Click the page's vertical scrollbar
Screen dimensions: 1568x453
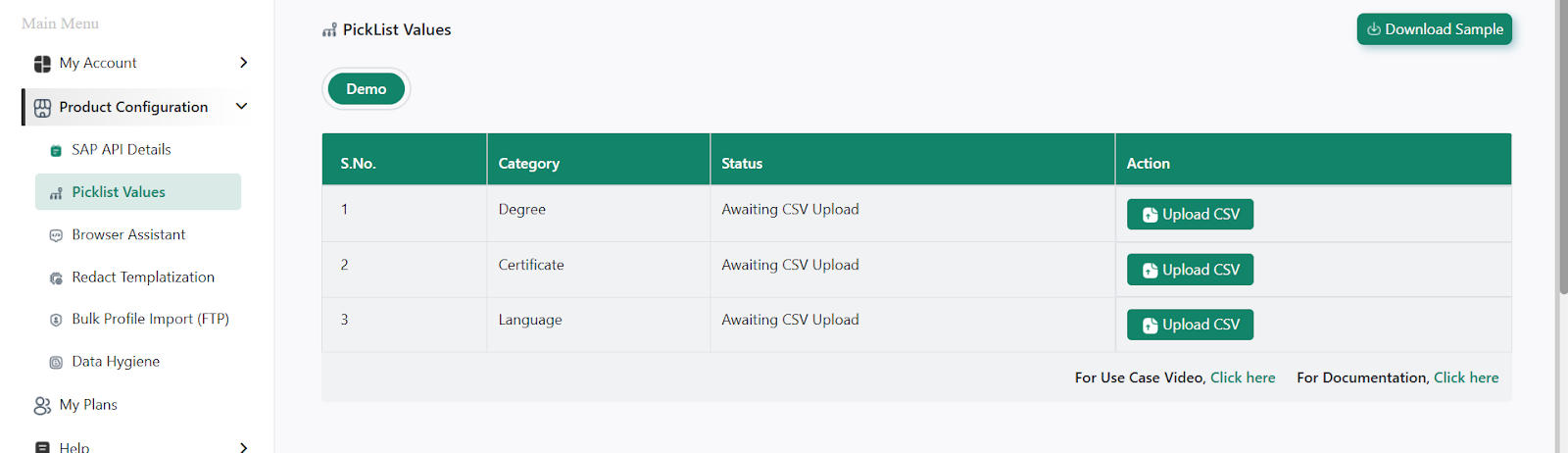tap(1562, 147)
